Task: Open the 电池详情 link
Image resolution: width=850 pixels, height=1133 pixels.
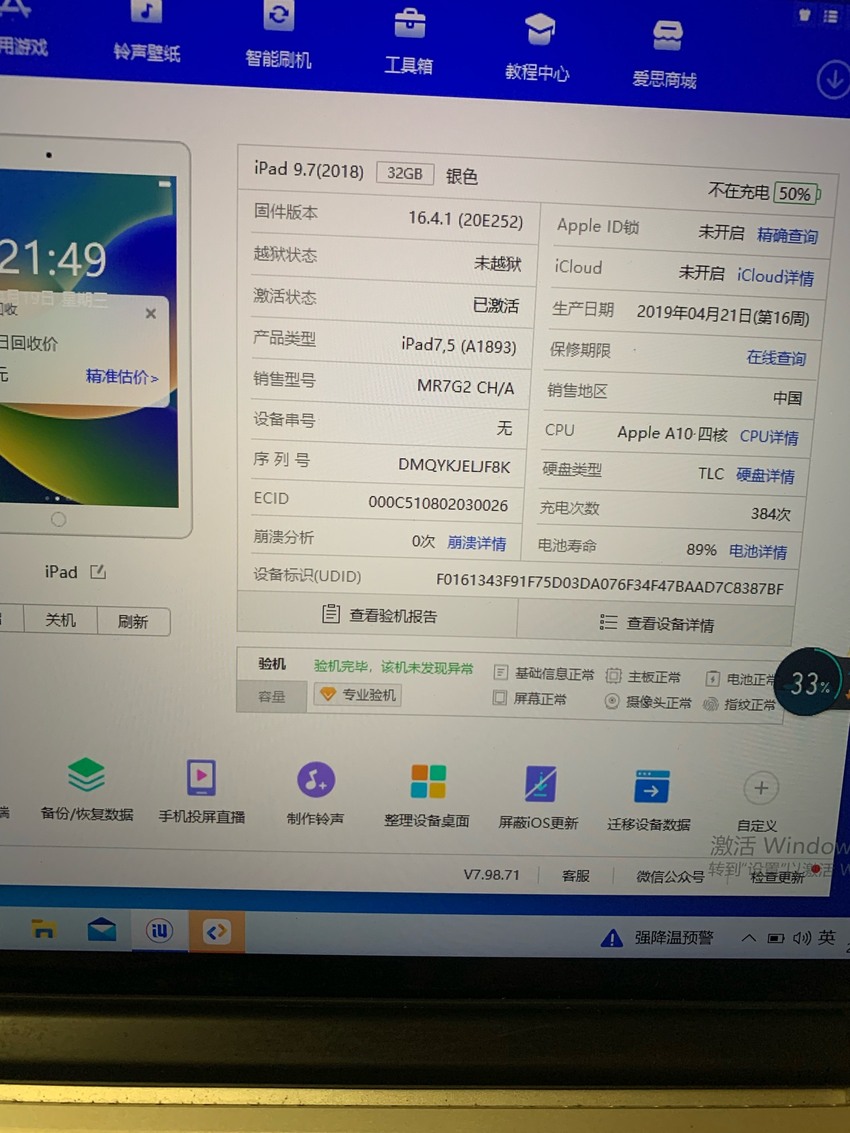Action: (x=757, y=551)
